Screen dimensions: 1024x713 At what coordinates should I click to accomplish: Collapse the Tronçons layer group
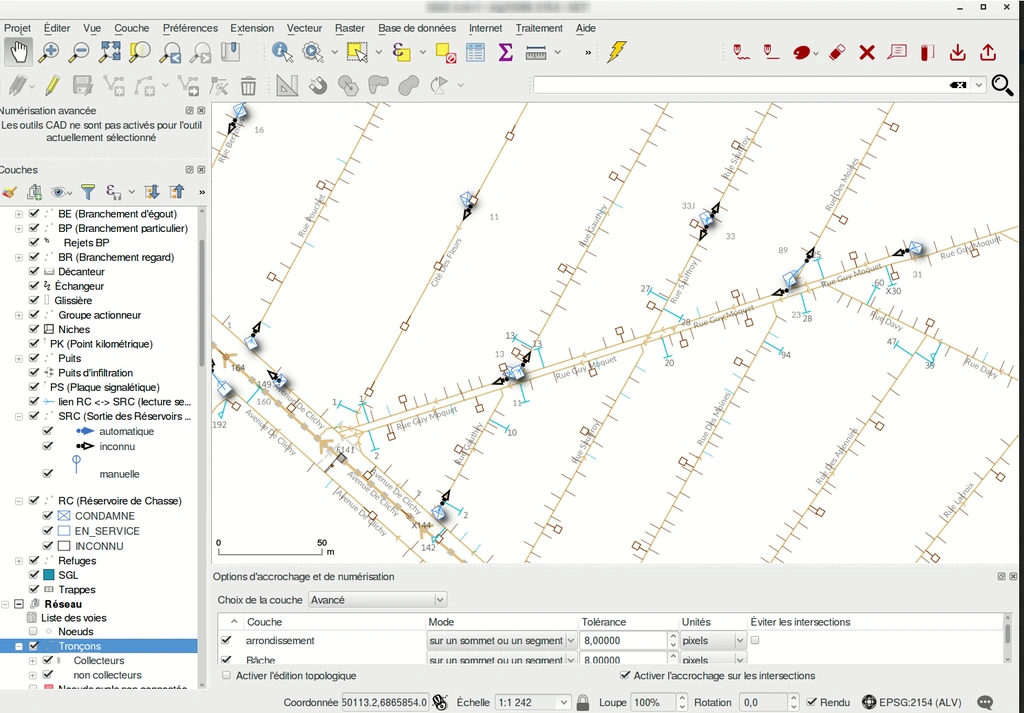(x=19, y=647)
